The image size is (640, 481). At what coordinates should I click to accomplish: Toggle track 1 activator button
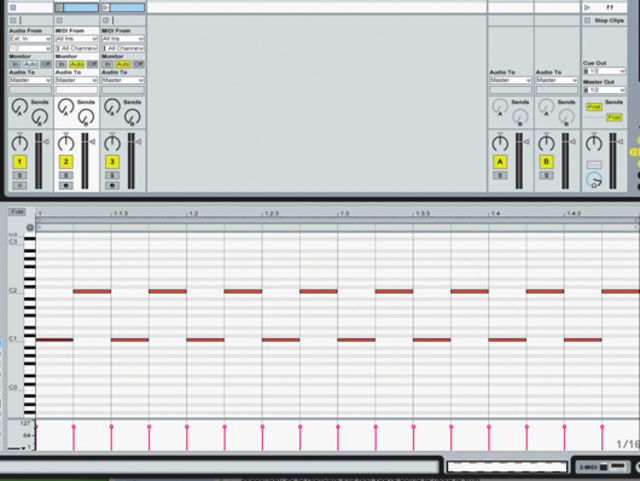(x=20, y=162)
